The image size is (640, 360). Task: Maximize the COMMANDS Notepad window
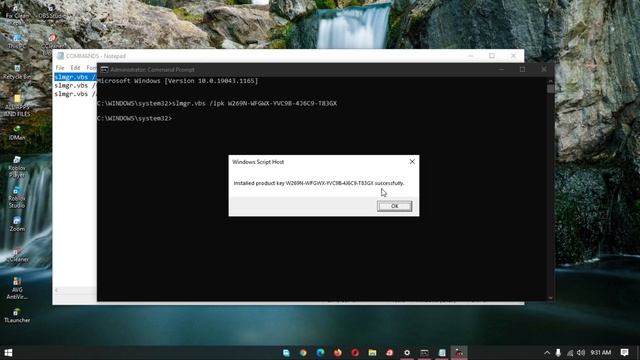tap(492, 56)
